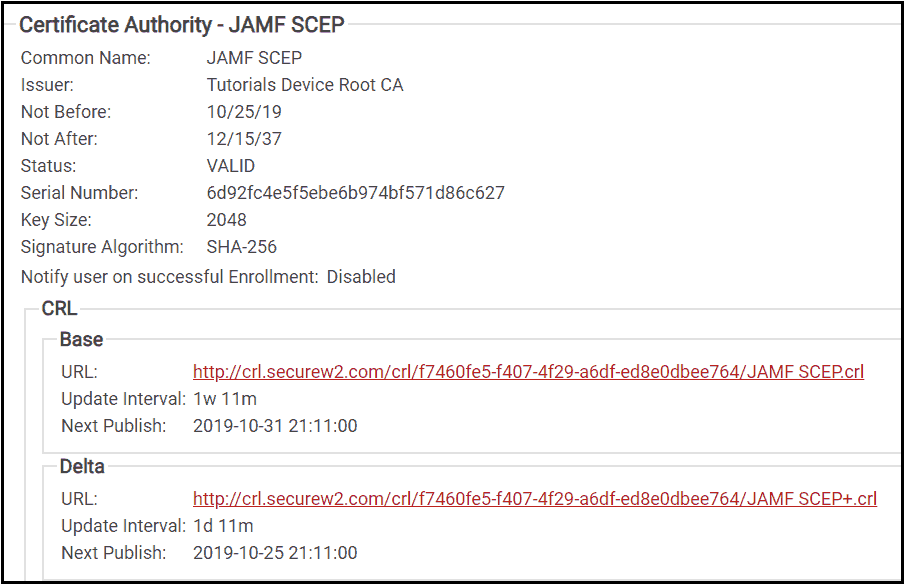904x584 pixels.
Task: Open the Delta CRL URL link
Action: tap(535, 499)
